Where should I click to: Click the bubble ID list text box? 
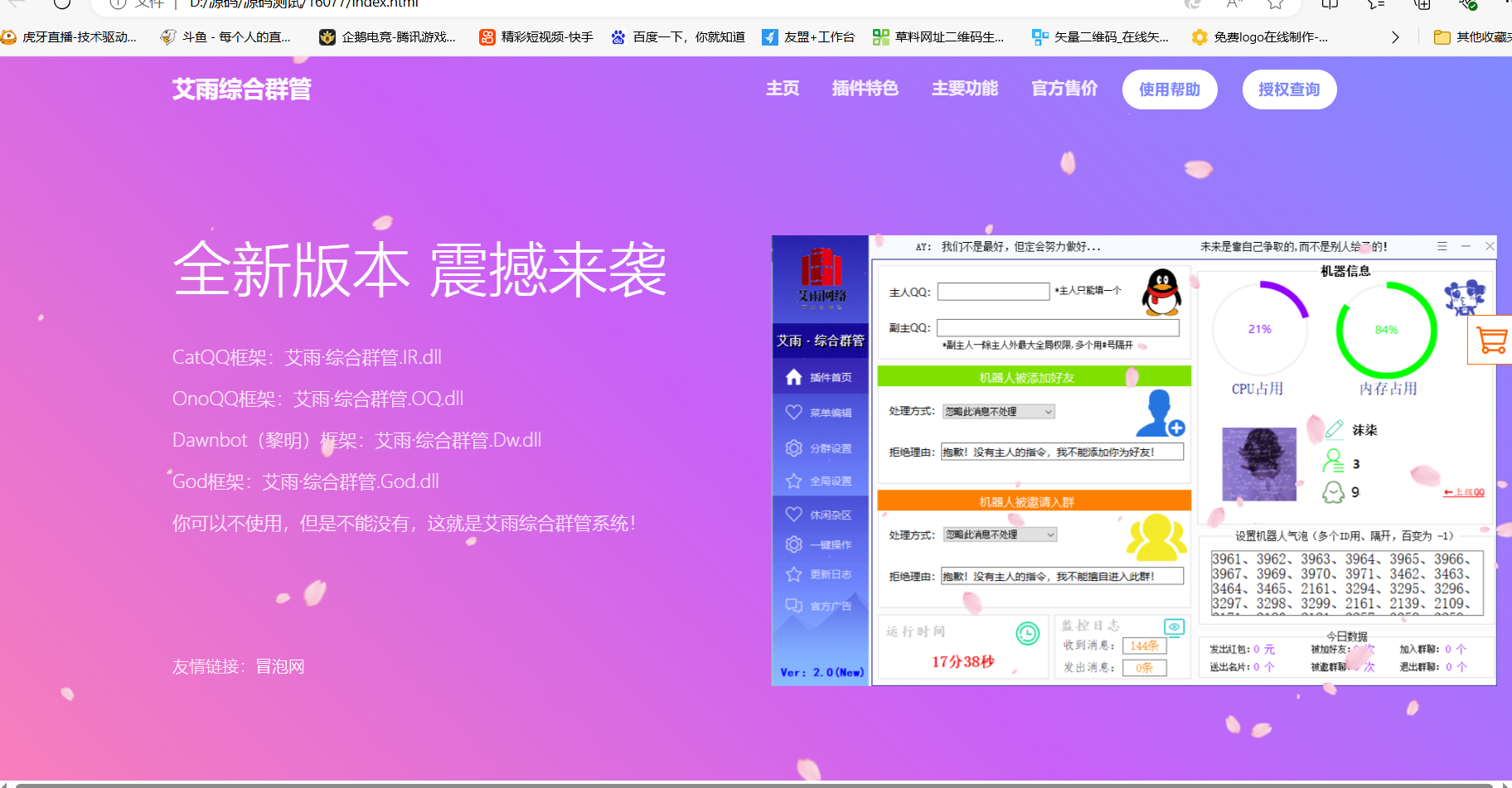[x=1346, y=582]
